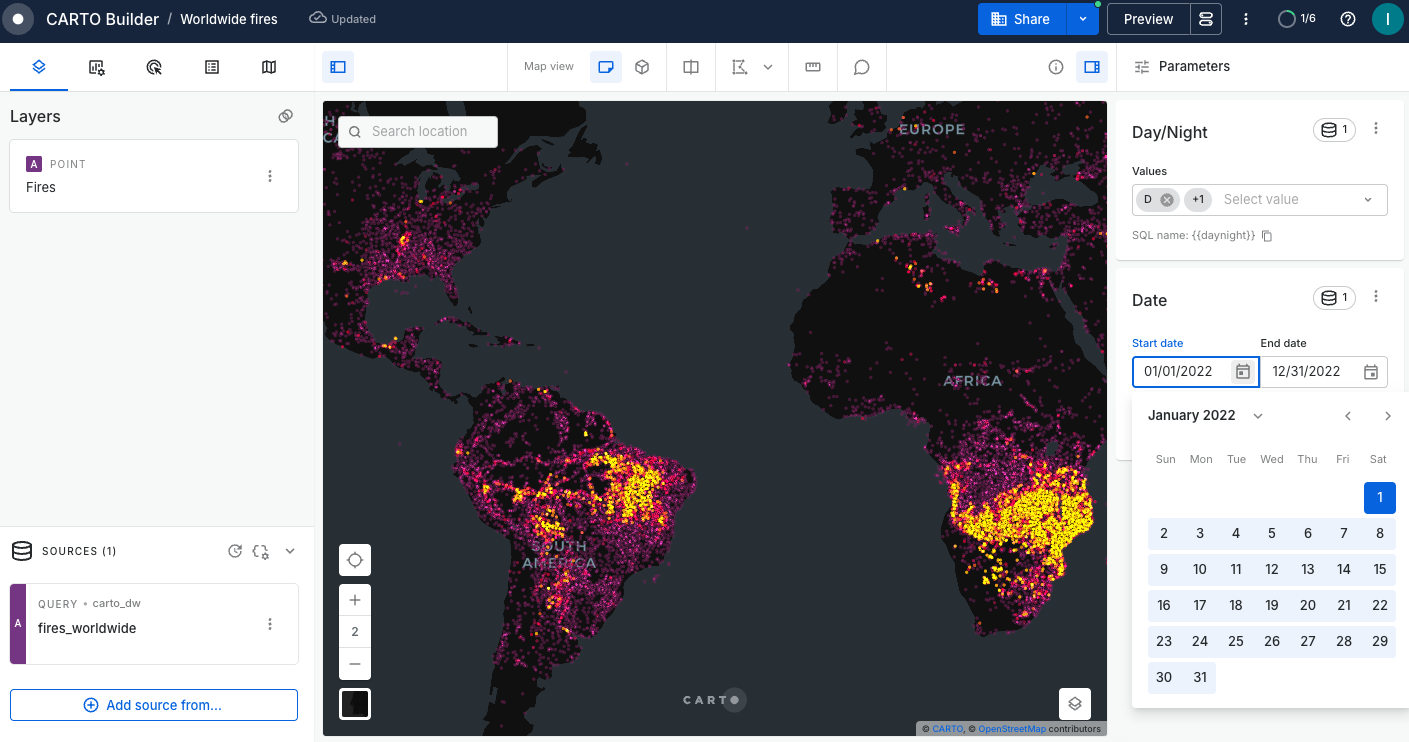Screen dimensions: 1409x742
Task: Expand the Share button dropdown arrow
Action: point(1082,19)
